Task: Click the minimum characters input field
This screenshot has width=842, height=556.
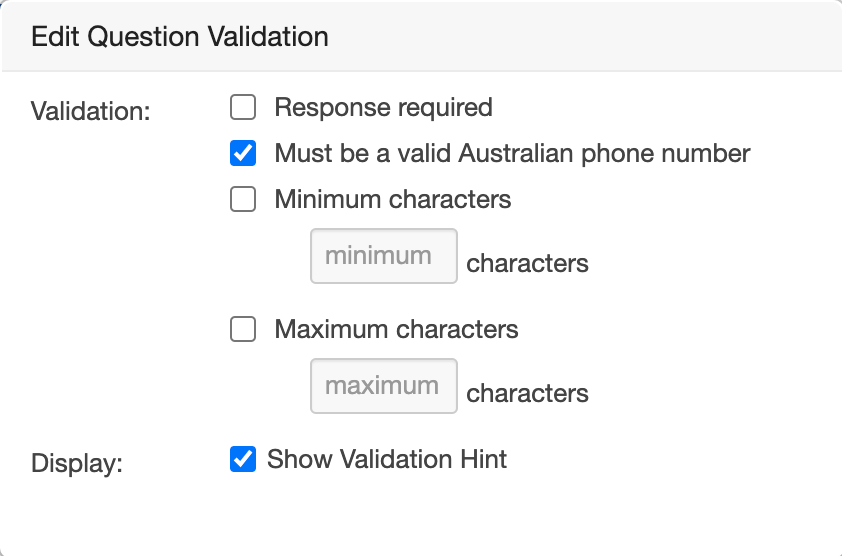Action: click(x=384, y=256)
